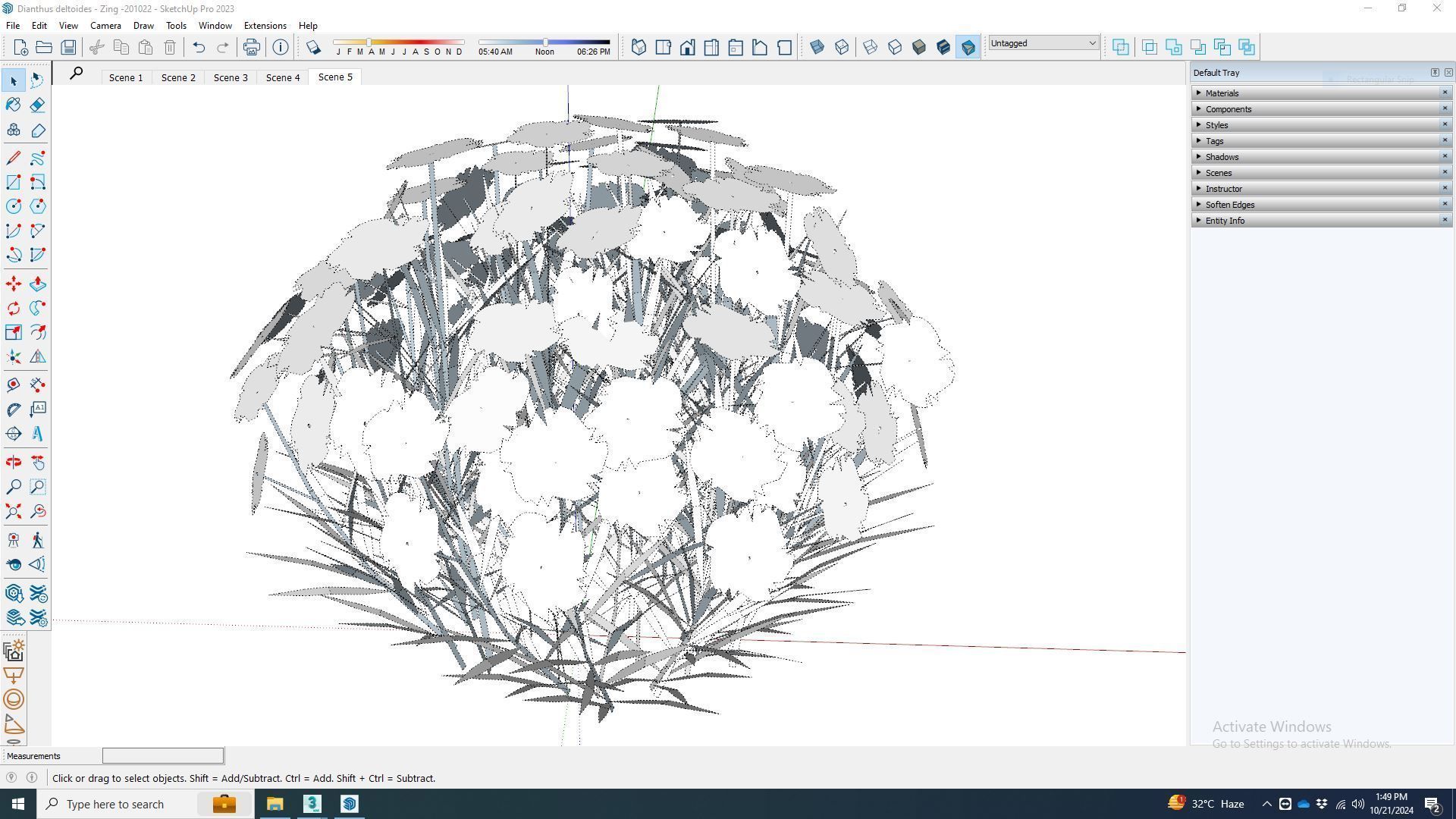Switch to Scene 3 tab
Viewport: 1456px width, 819px height.
click(231, 77)
